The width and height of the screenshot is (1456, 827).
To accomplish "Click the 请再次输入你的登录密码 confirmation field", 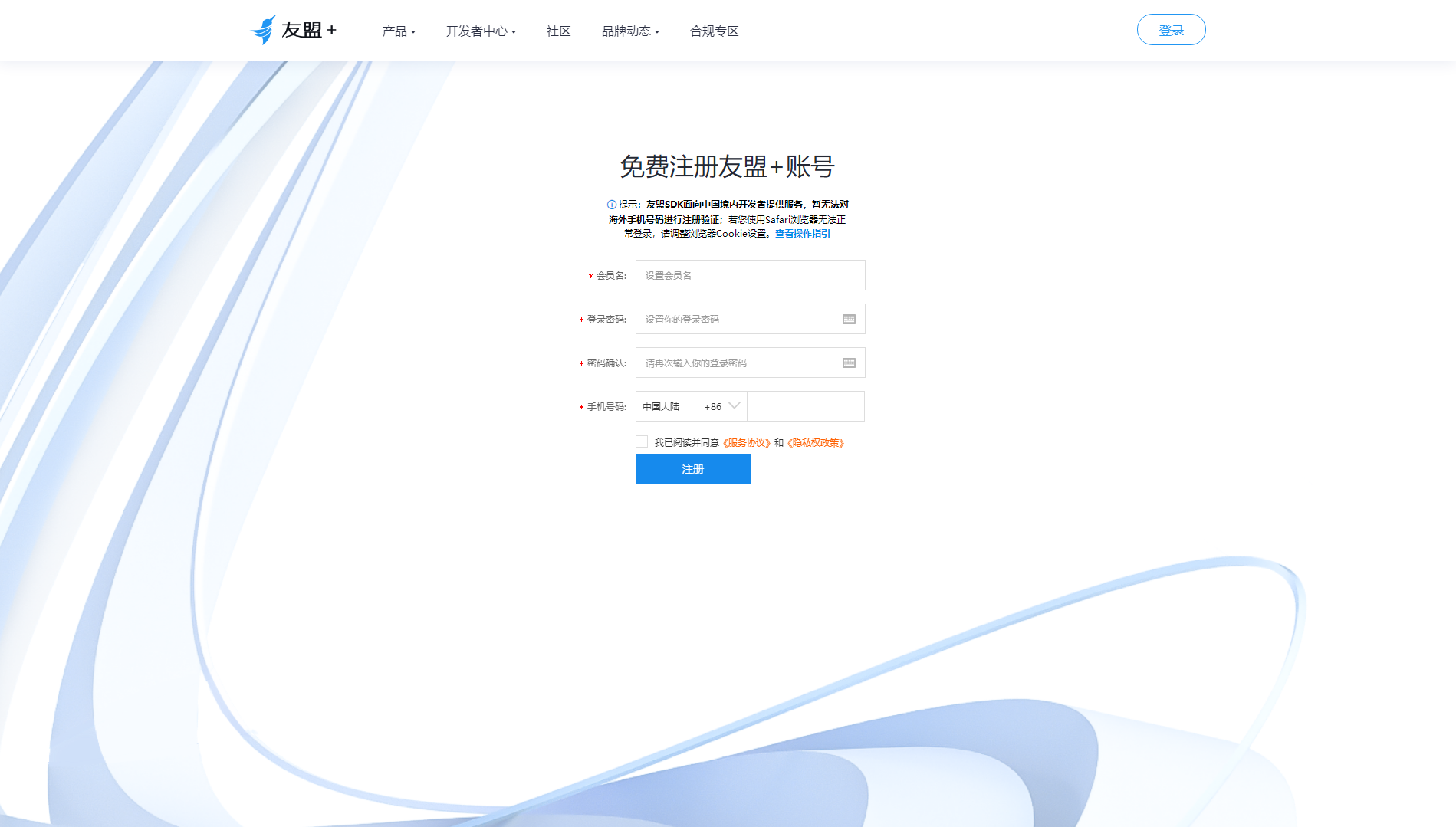I will [x=736, y=363].
